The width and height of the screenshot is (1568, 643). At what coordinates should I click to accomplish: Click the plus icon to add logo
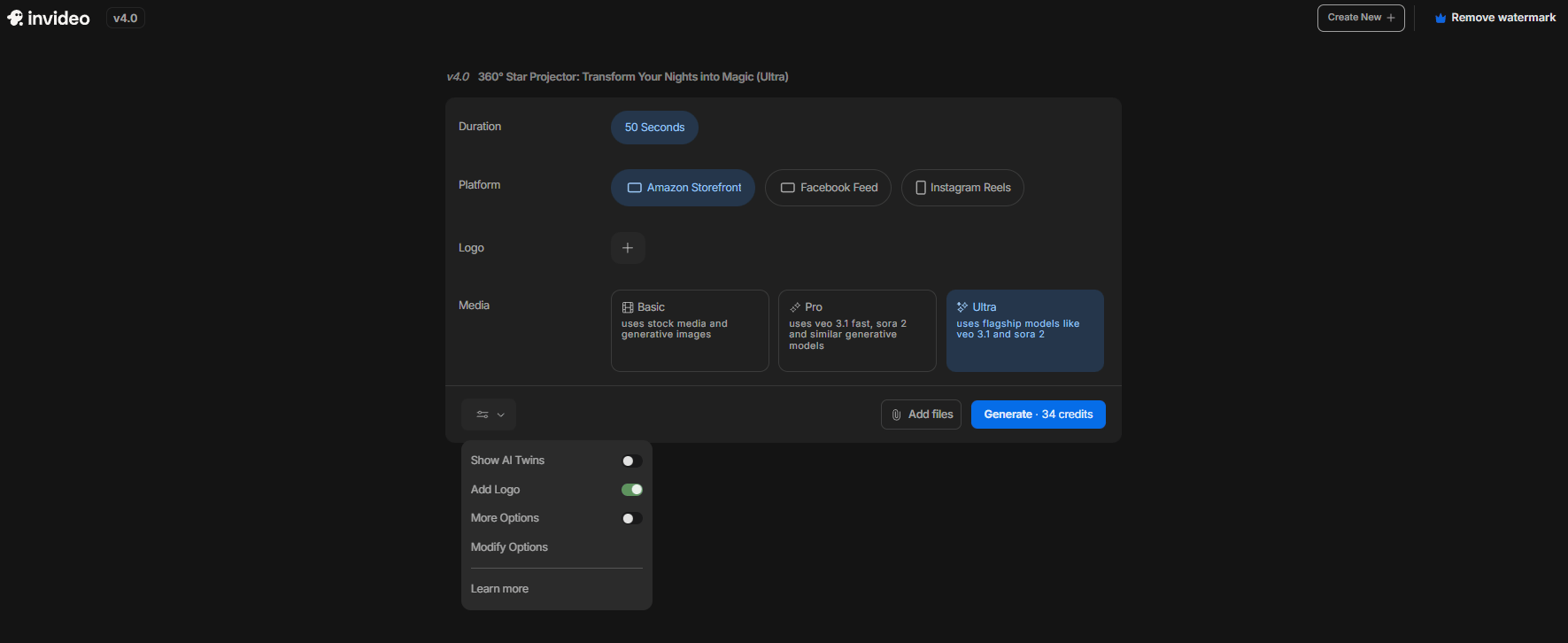tap(628, 248)
